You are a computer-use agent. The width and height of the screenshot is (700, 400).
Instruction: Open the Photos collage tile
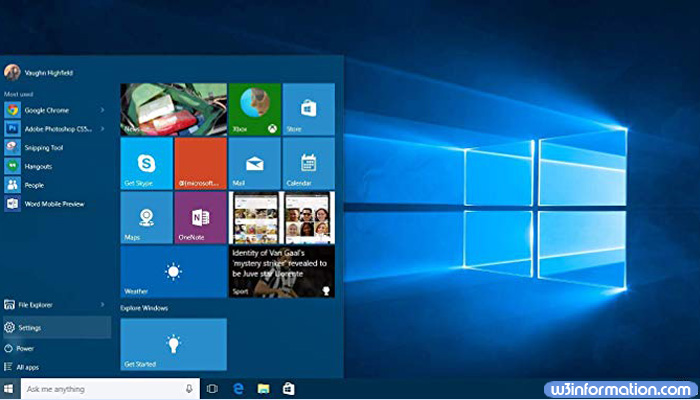coord(282,217)
